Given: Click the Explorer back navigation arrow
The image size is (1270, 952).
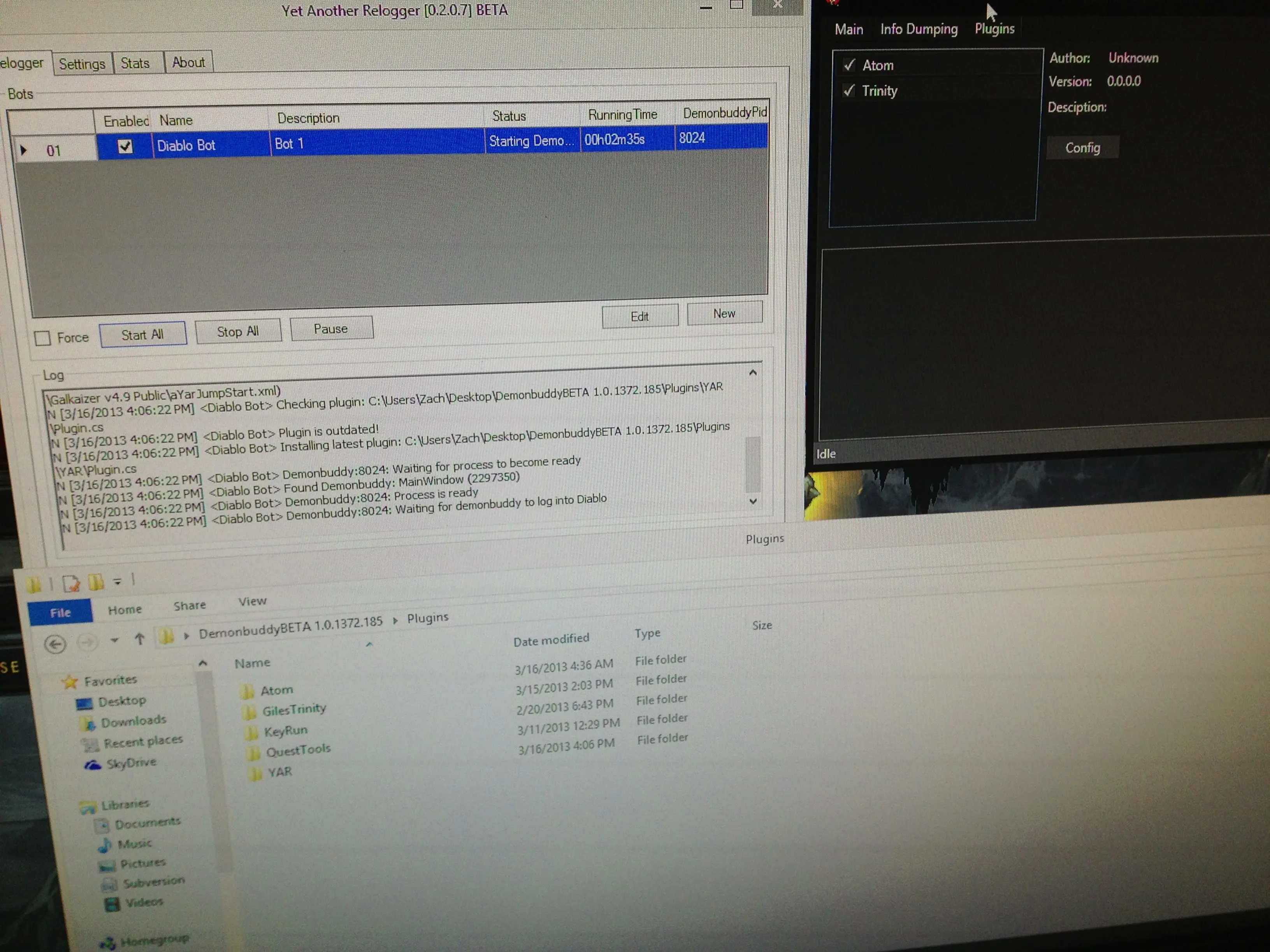Looking at the screenshot, I should pos(55,644).
